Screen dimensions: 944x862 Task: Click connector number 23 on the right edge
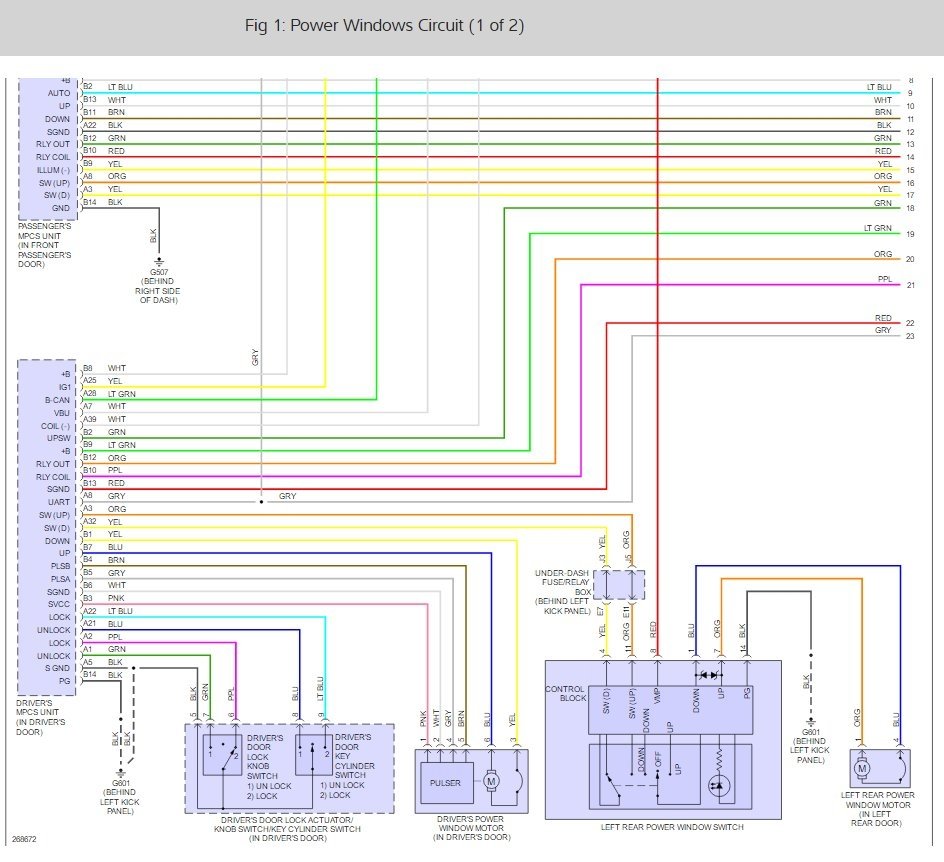point(910,336)
